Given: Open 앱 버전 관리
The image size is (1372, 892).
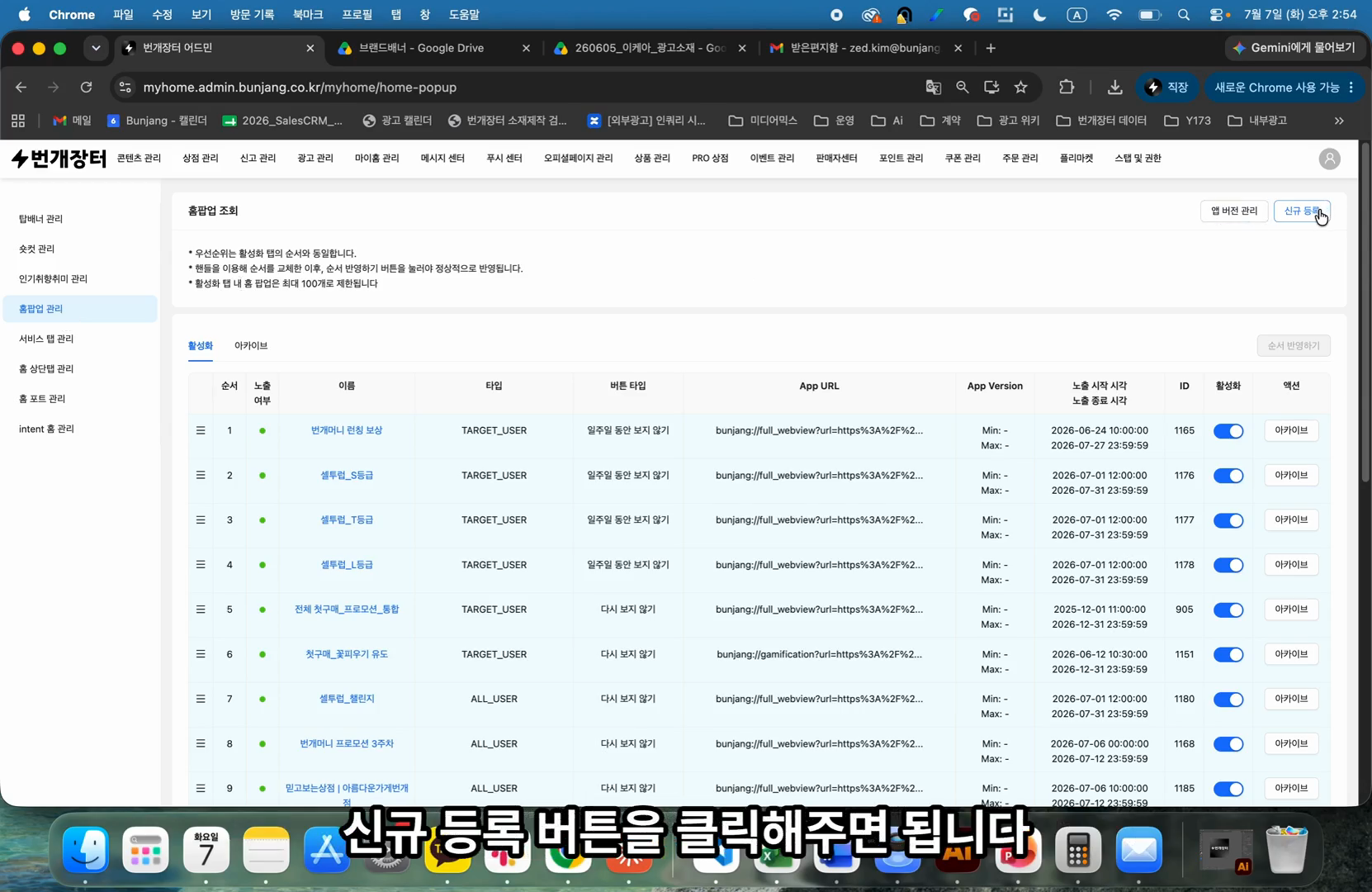Looking at the screenshot, I should [1234, 211].
